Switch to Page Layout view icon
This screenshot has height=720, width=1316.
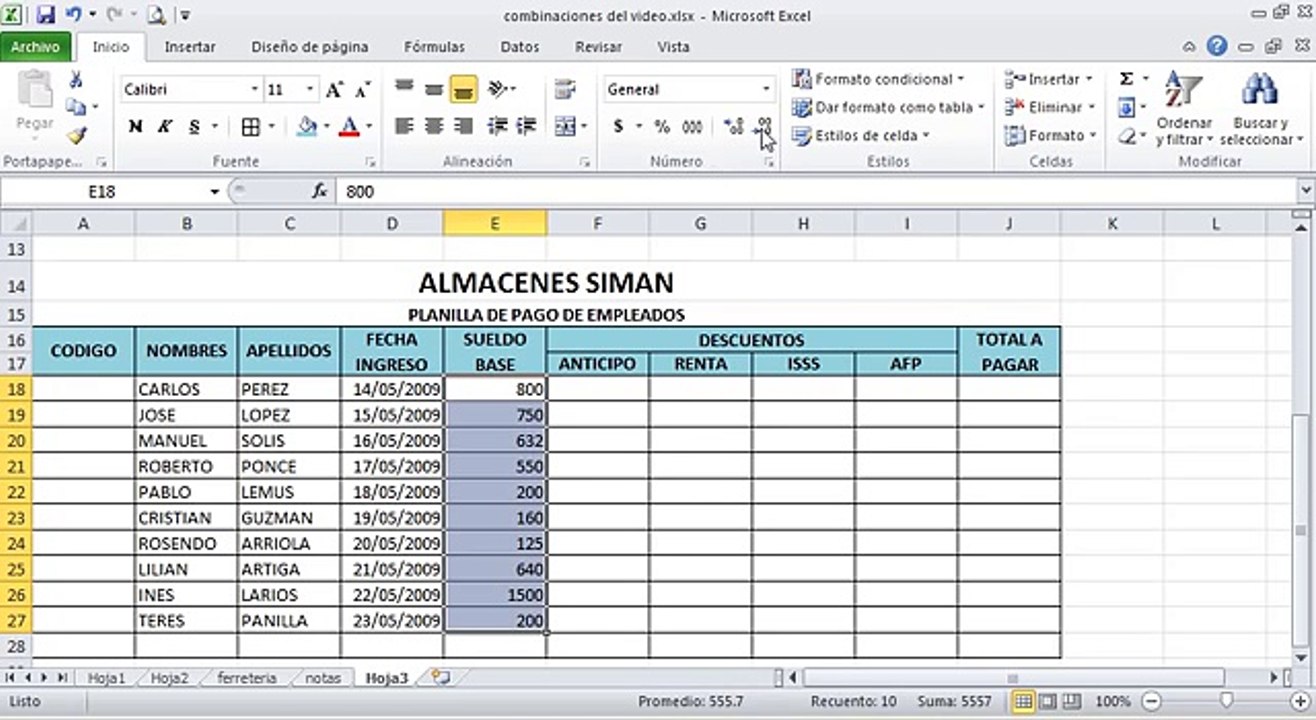point(1046,701)
